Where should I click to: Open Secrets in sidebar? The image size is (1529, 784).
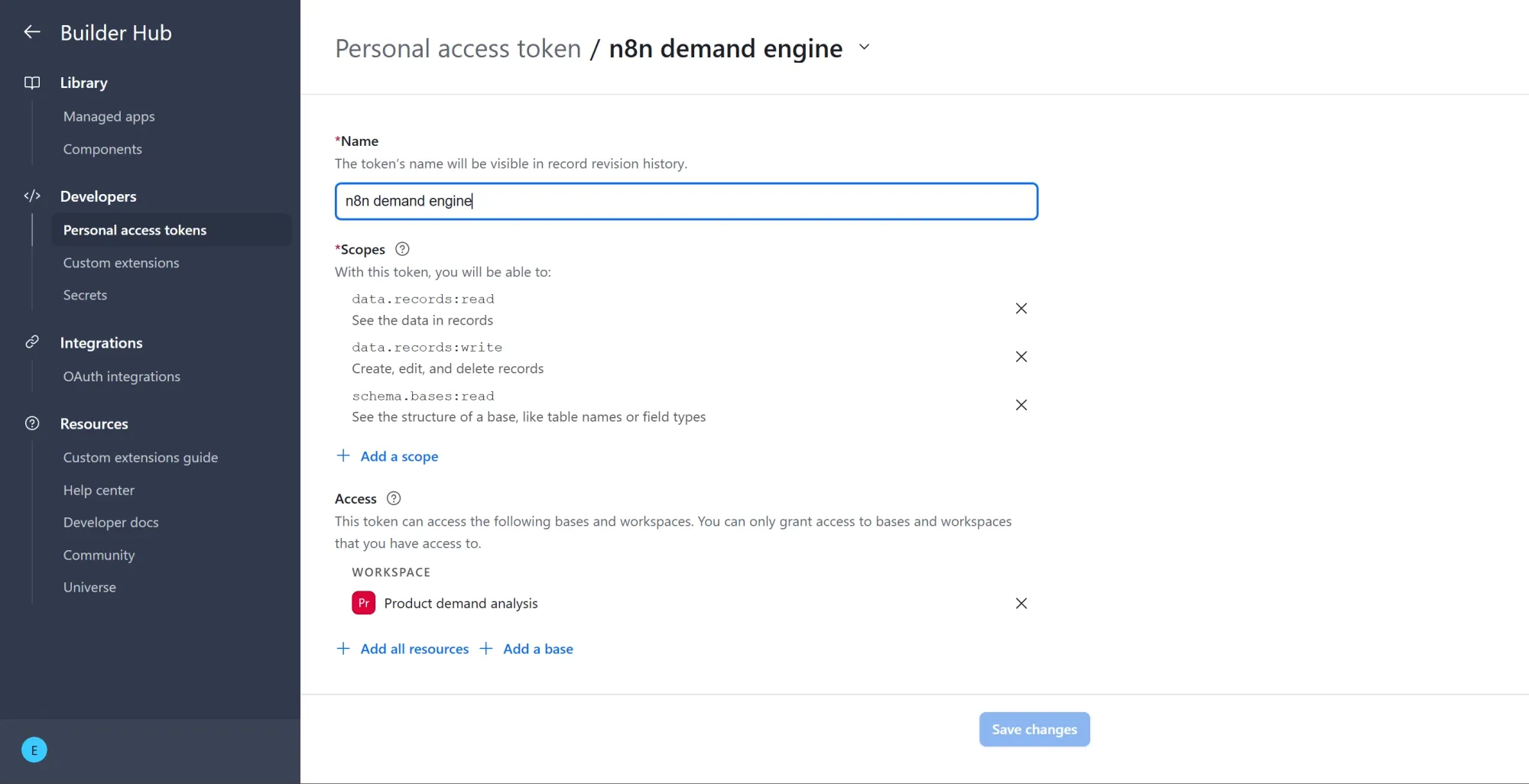(x=85, y=295)
